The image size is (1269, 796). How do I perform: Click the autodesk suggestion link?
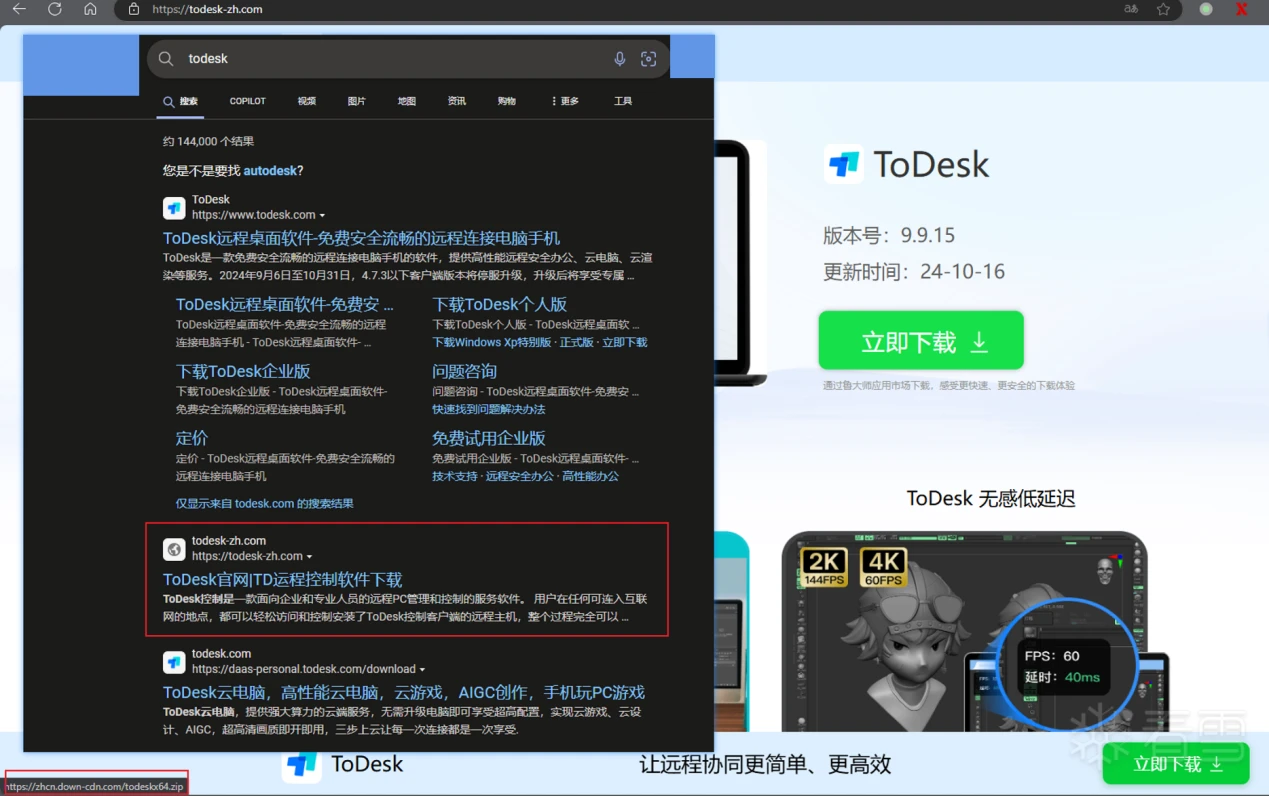pyautogui.click(x=270, y=171)
